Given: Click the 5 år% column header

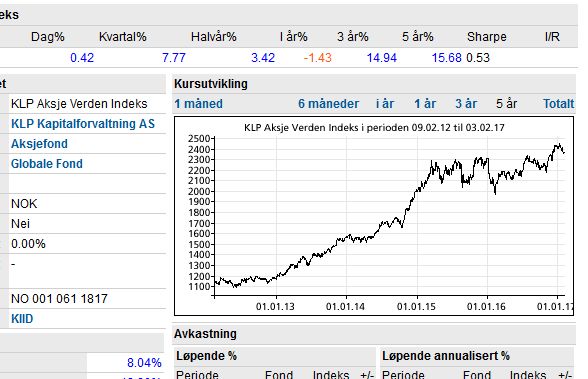Looking at the screenshot, I should [418, 37].
